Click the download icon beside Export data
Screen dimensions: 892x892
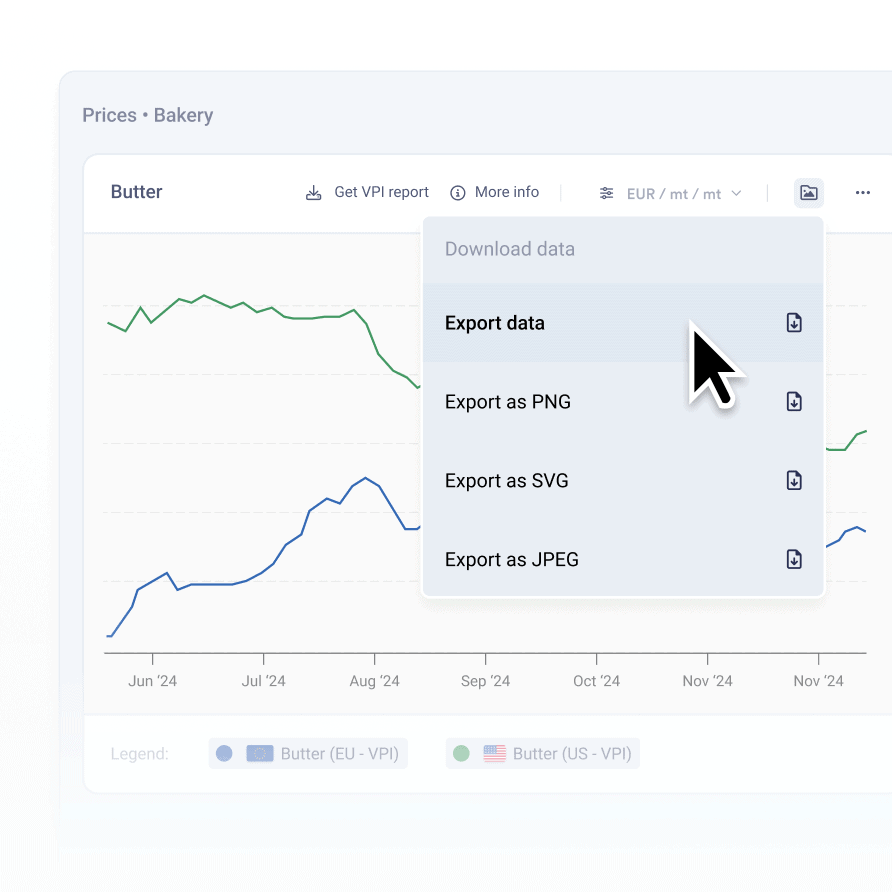click(794, 323)
